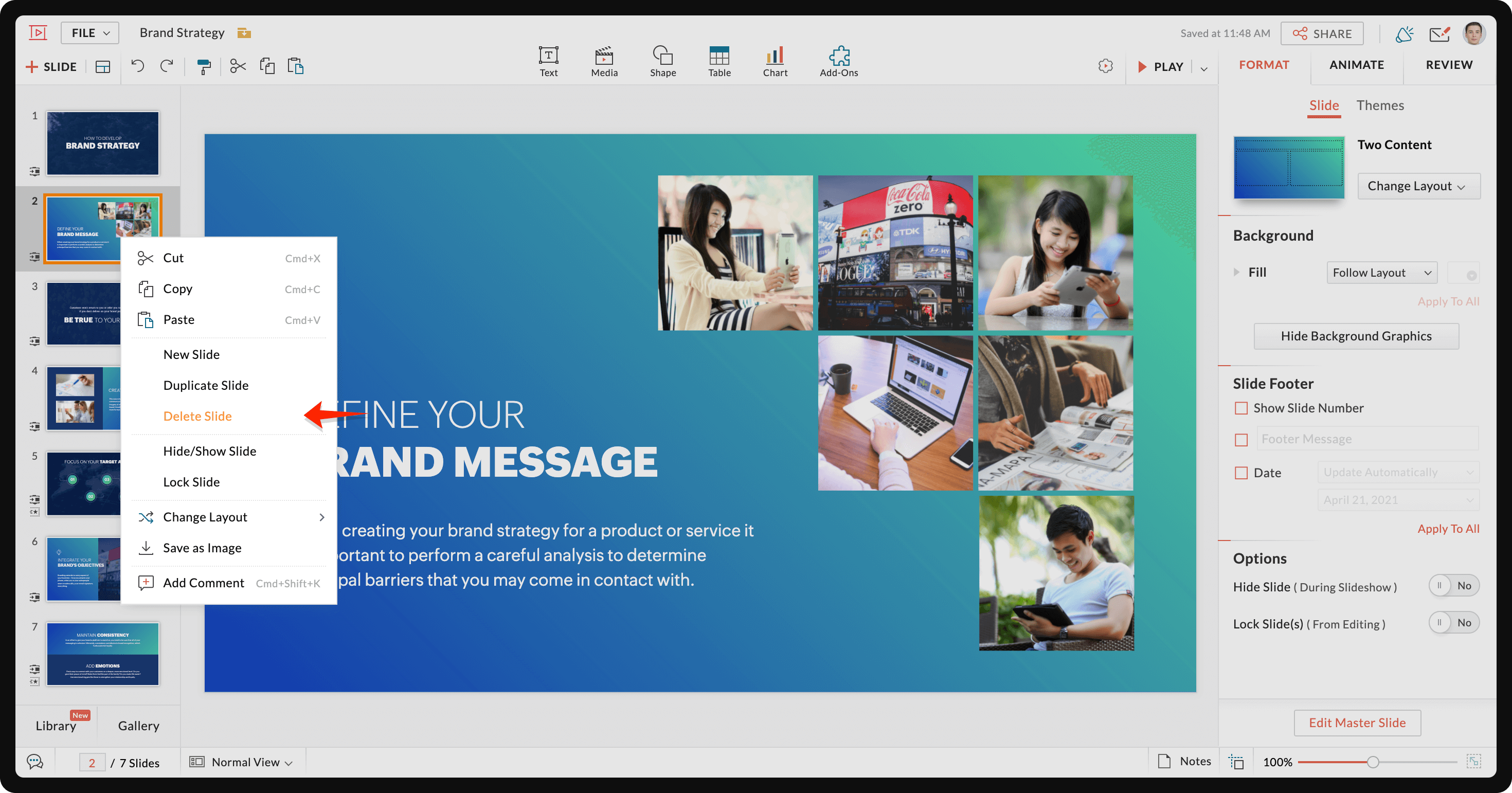
Task: Click the slide layout icon next to SLIDE
Action: pyautogui.click(x=103, y=66)
